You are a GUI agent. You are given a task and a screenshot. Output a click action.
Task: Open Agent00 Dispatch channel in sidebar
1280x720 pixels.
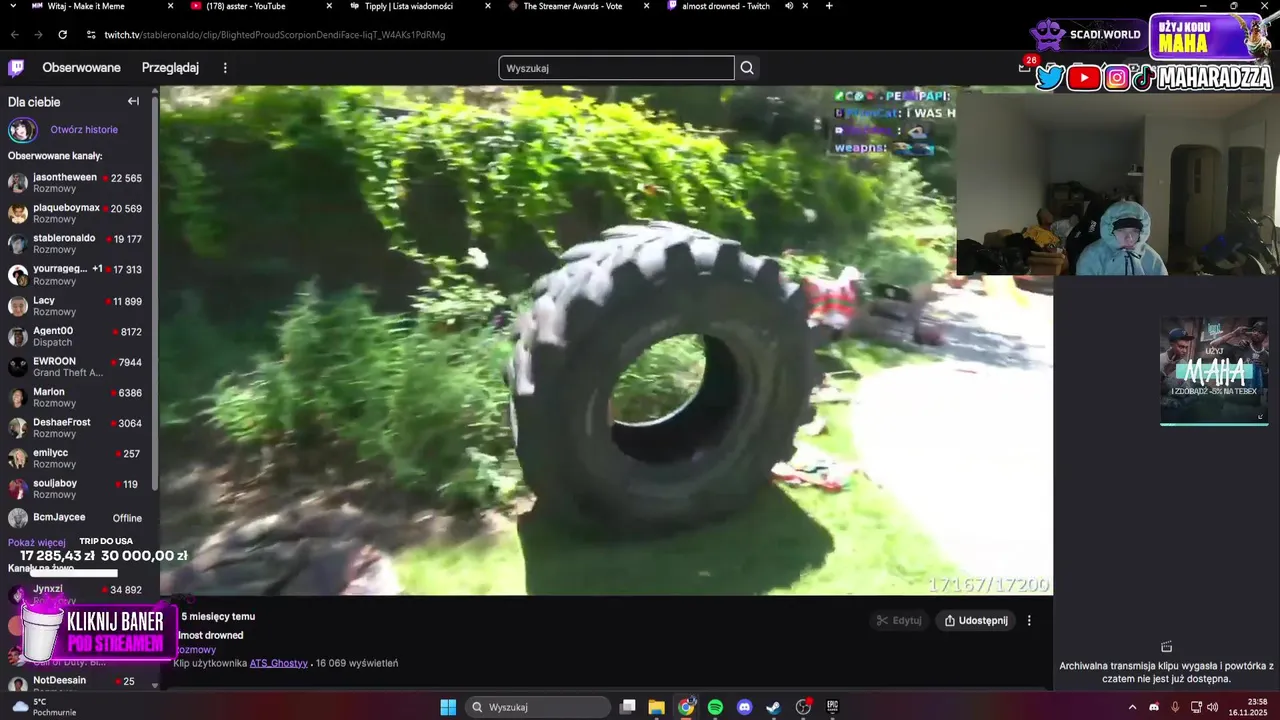pyautogui.click(x=76, y=336)
